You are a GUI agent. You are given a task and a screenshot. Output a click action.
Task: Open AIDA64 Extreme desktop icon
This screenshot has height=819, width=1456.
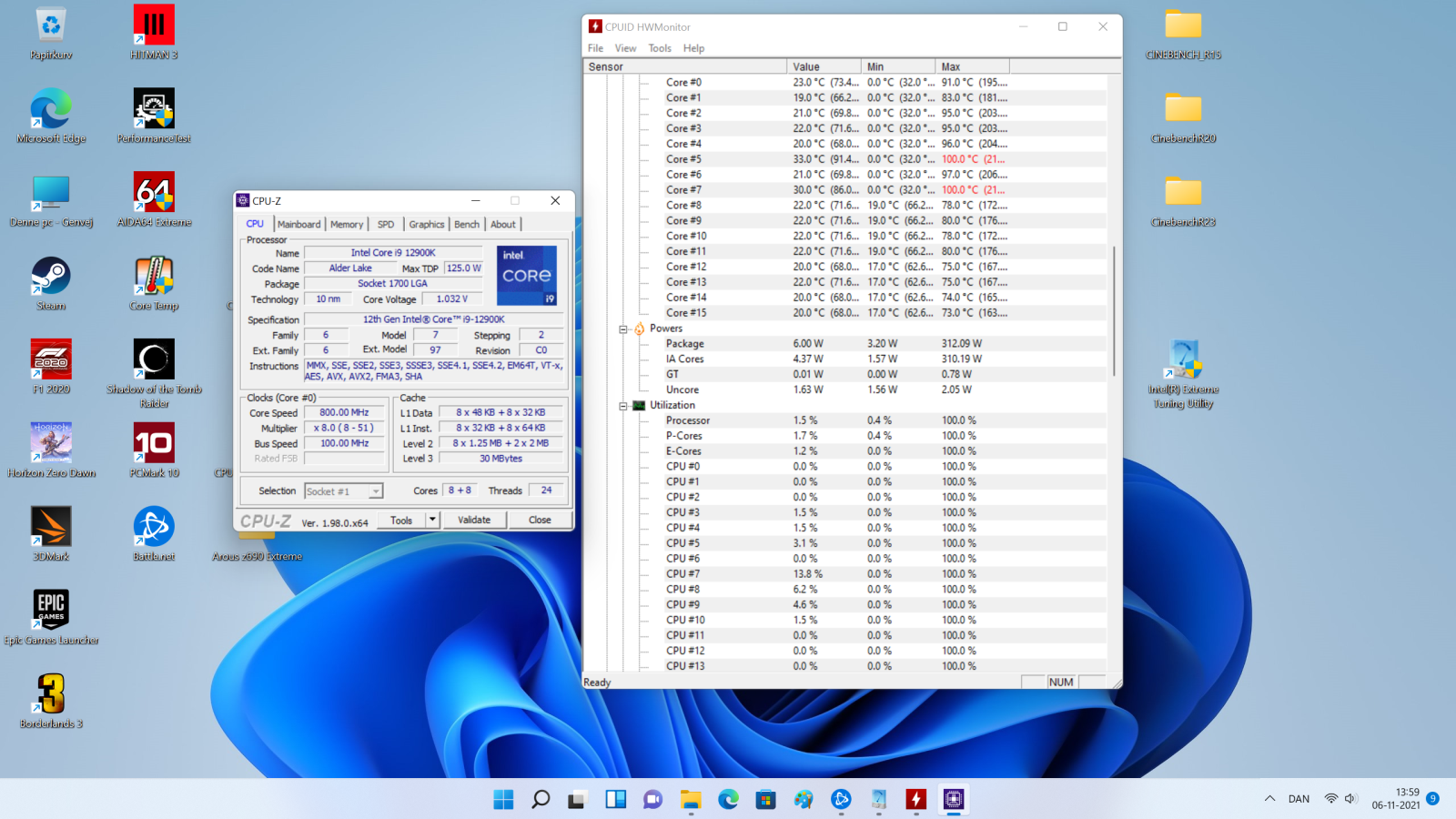click(x=154, y=199)
